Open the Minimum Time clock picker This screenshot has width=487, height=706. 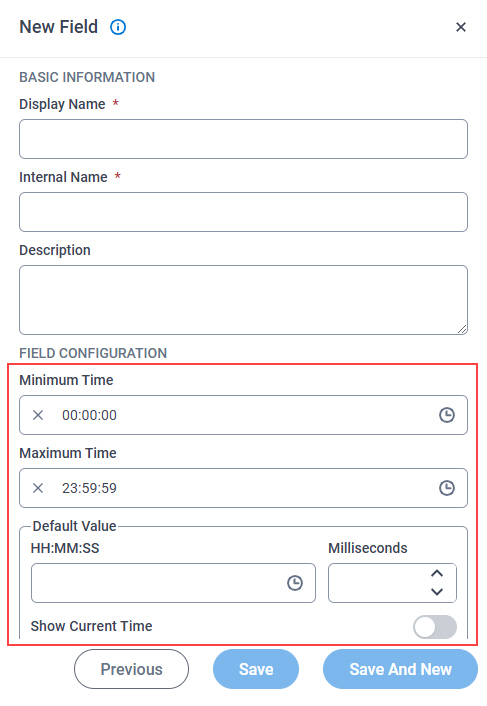click(446, 415)
